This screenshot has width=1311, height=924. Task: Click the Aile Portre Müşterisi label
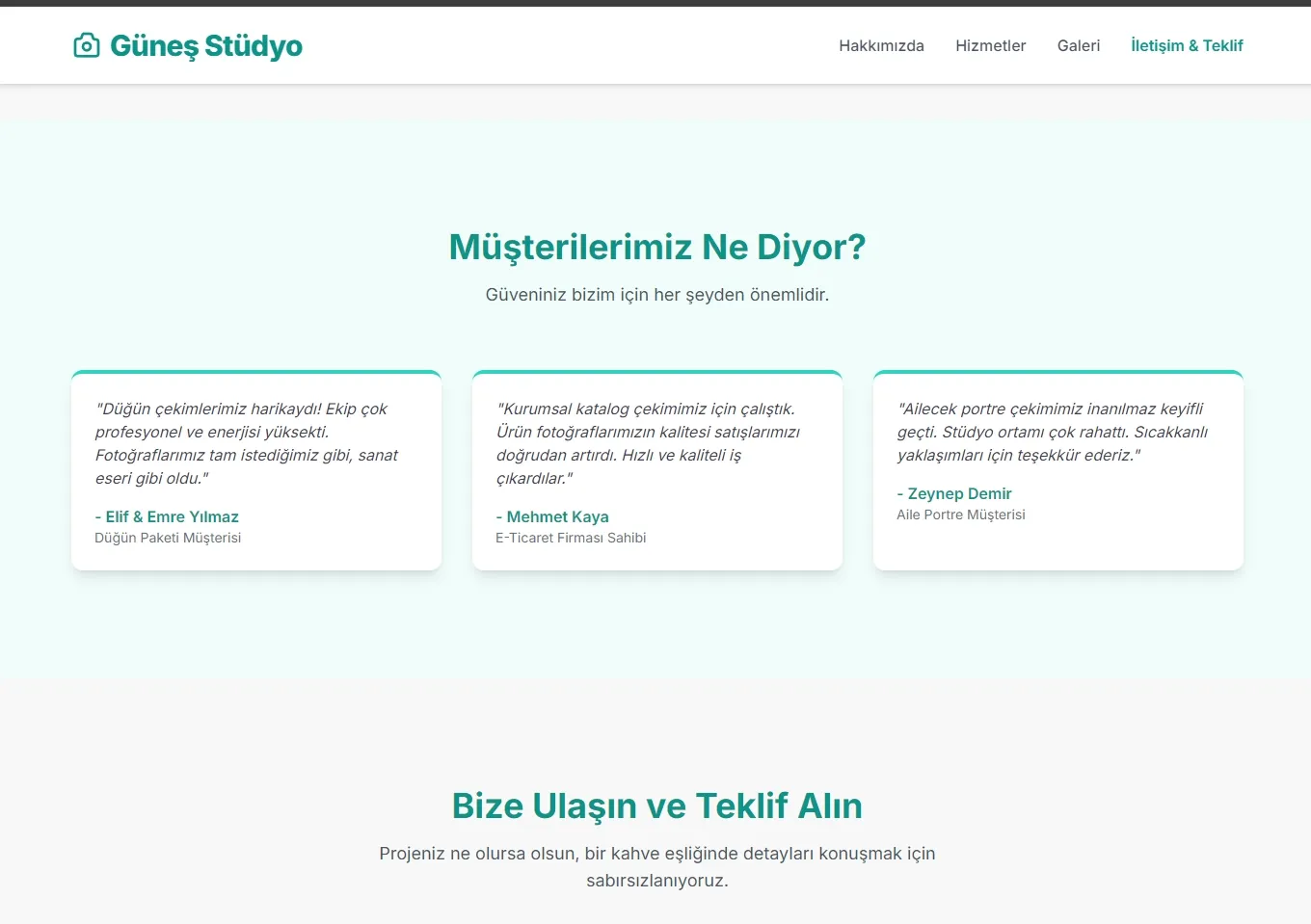click(x=961, y=515)
